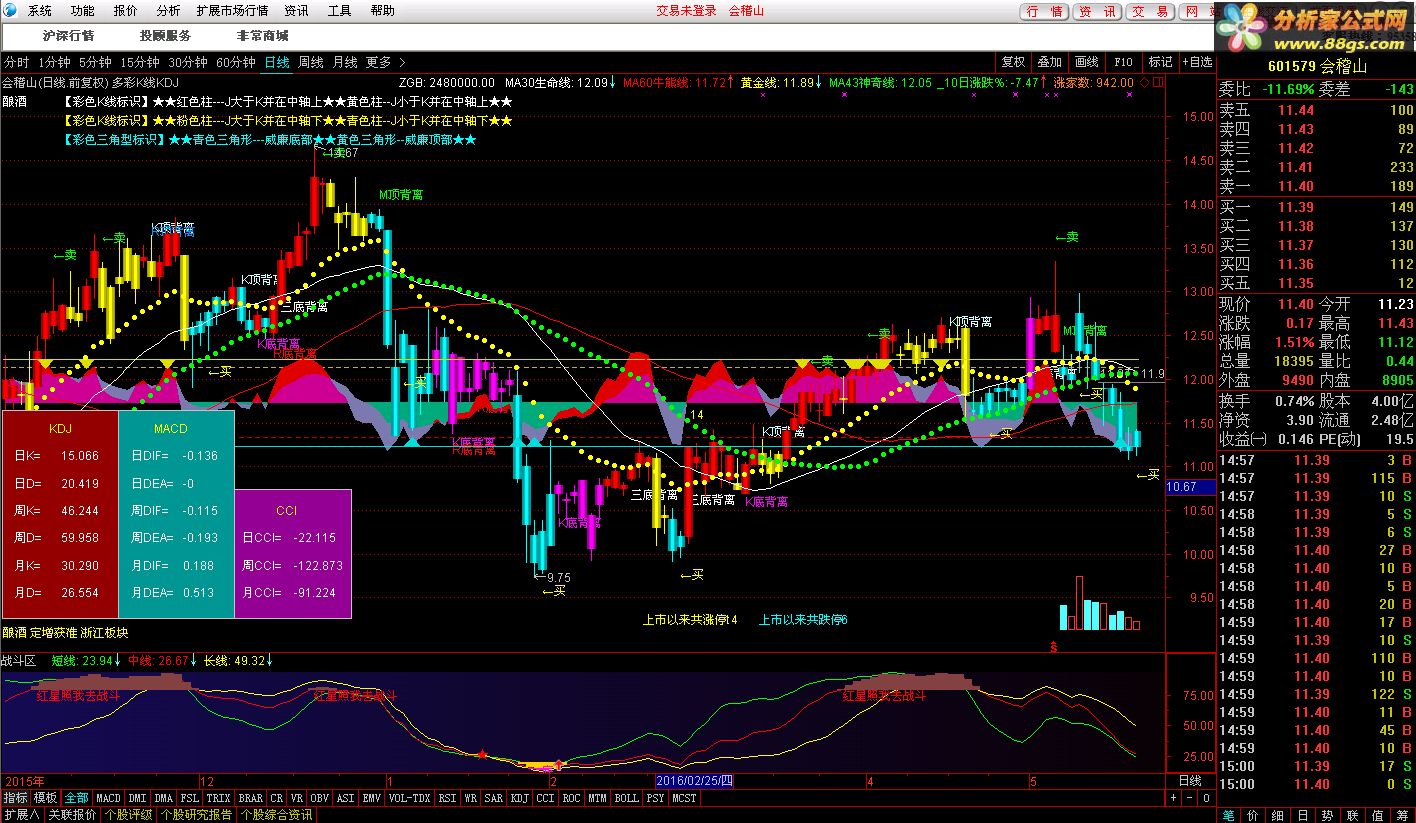This screenshot has width=1416, height=823.
Task: Select the 丰富商城 tab
Action: [262, 36]
